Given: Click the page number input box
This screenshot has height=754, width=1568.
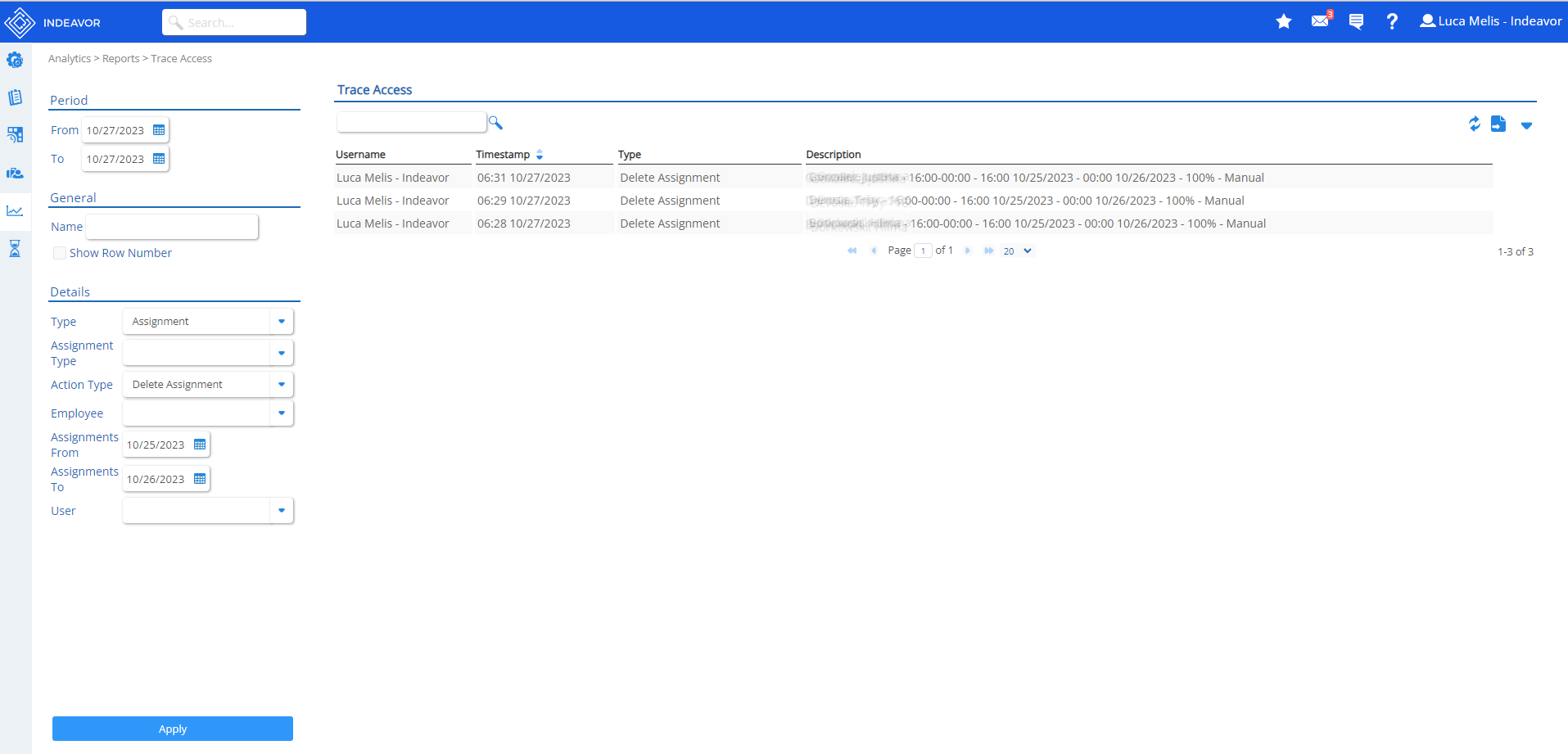Looking at the screenshot, I should (923, 251).
